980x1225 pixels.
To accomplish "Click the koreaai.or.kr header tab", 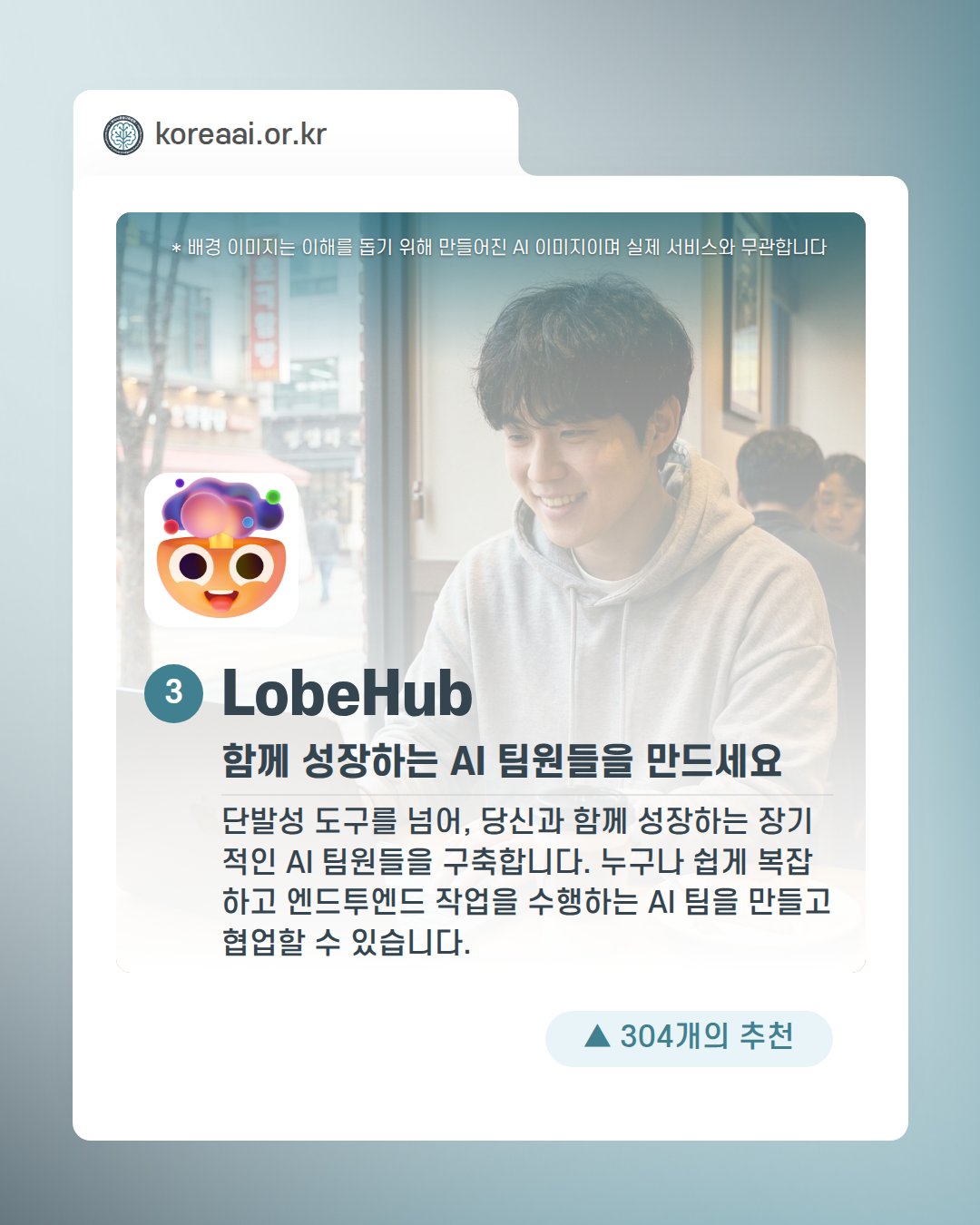I will pyautogui.click(x=296, y=133).
